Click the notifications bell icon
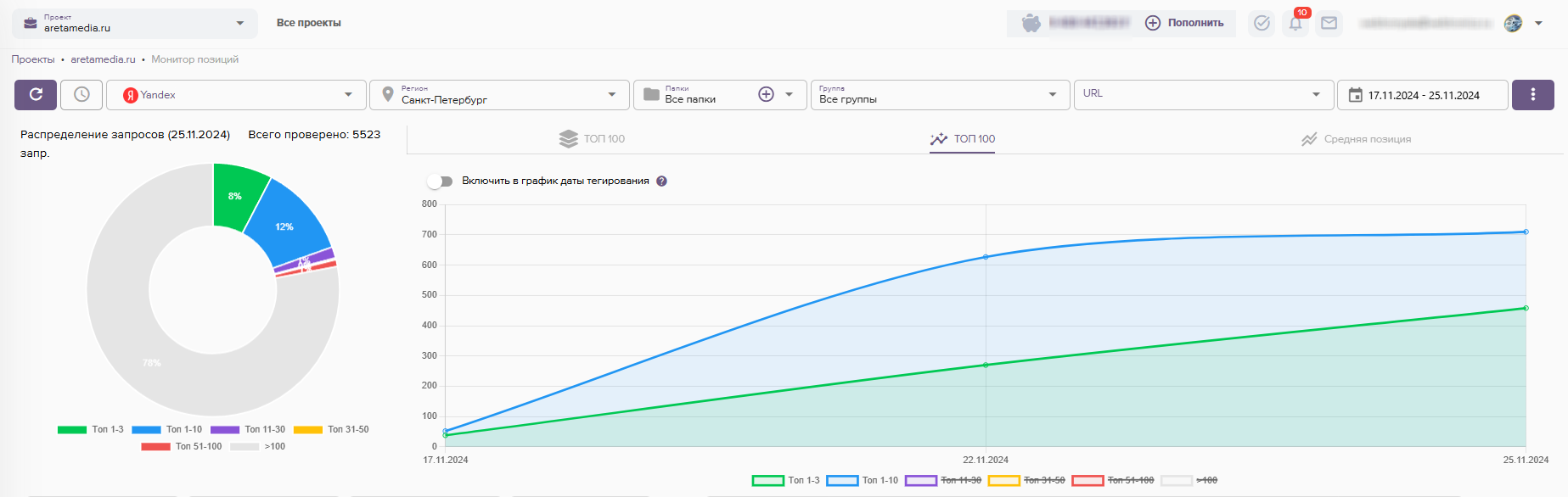The image size is (1568, 497). click(1295, 24)
